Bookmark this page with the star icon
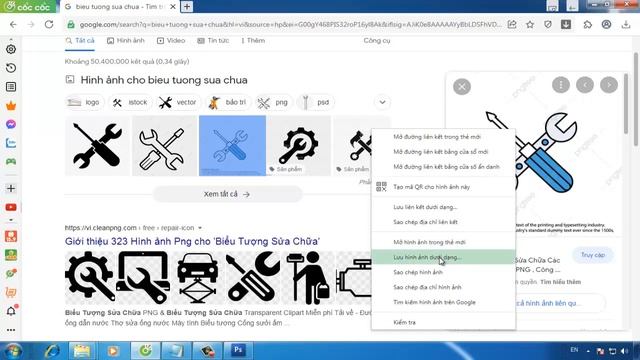640x360 pixels. point(530,24)
